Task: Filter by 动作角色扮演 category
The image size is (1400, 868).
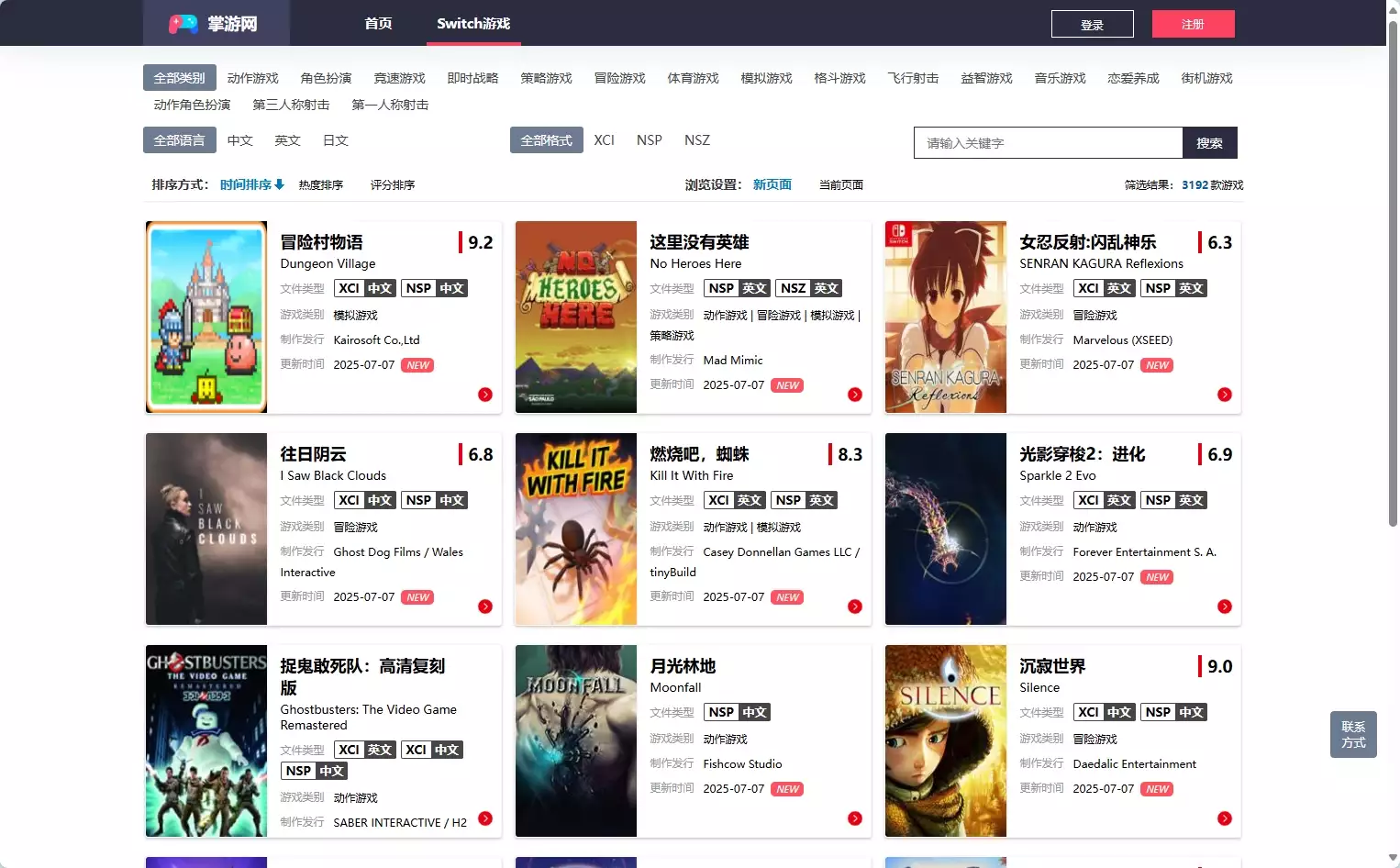Action: pyautogui.click(x=193, y=105)
